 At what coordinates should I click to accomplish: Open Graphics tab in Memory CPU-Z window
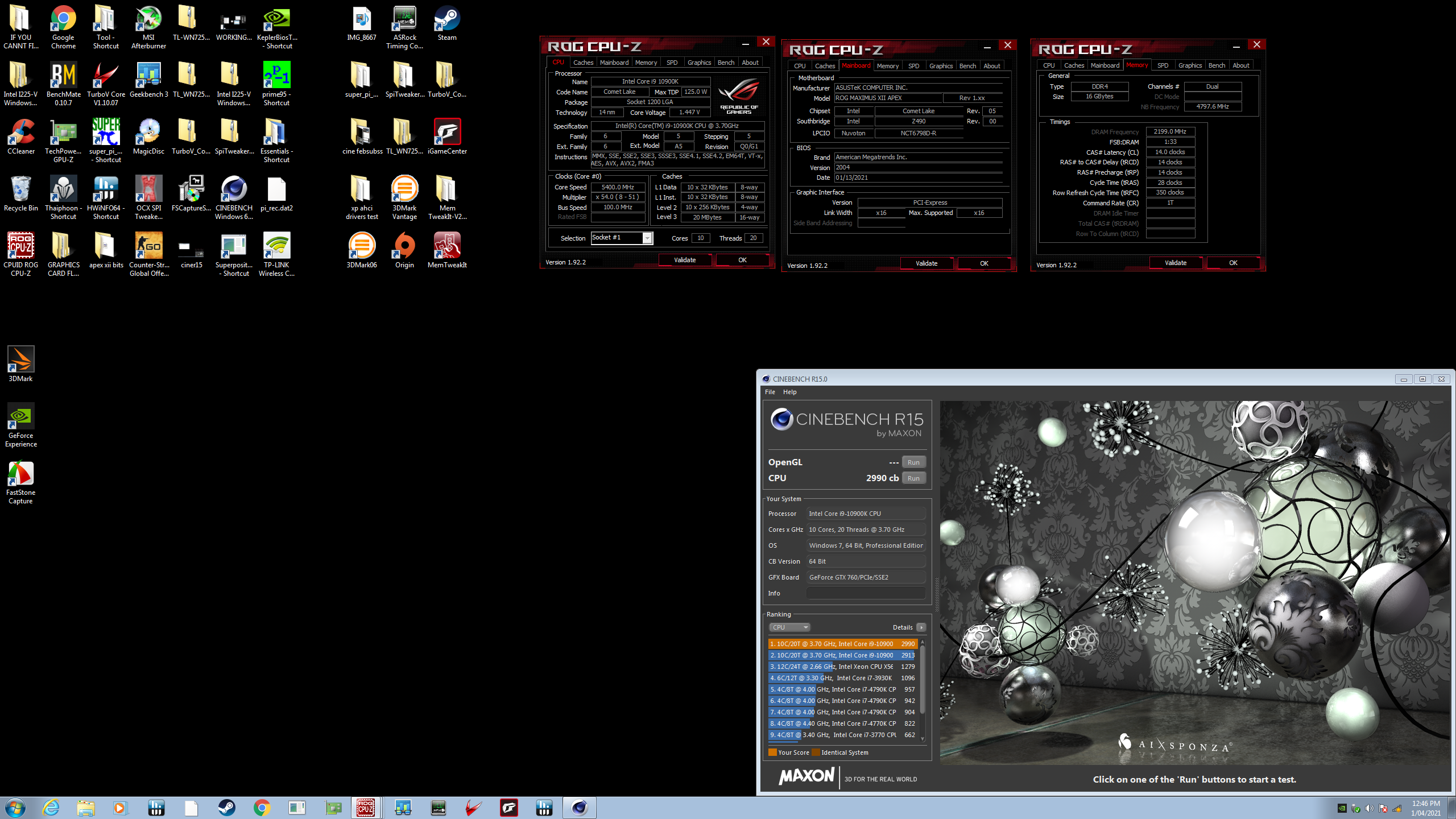pyautogui.click(x=1190, y=65)
